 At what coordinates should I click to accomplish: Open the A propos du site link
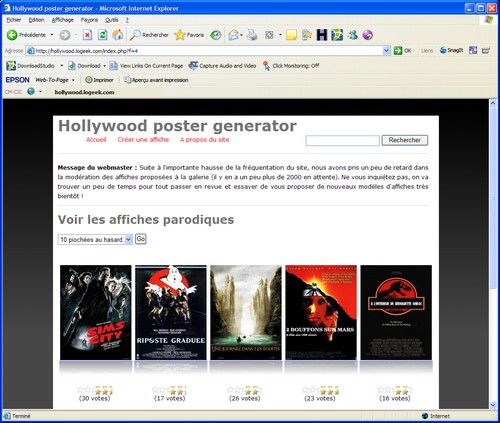coord(205,139)
